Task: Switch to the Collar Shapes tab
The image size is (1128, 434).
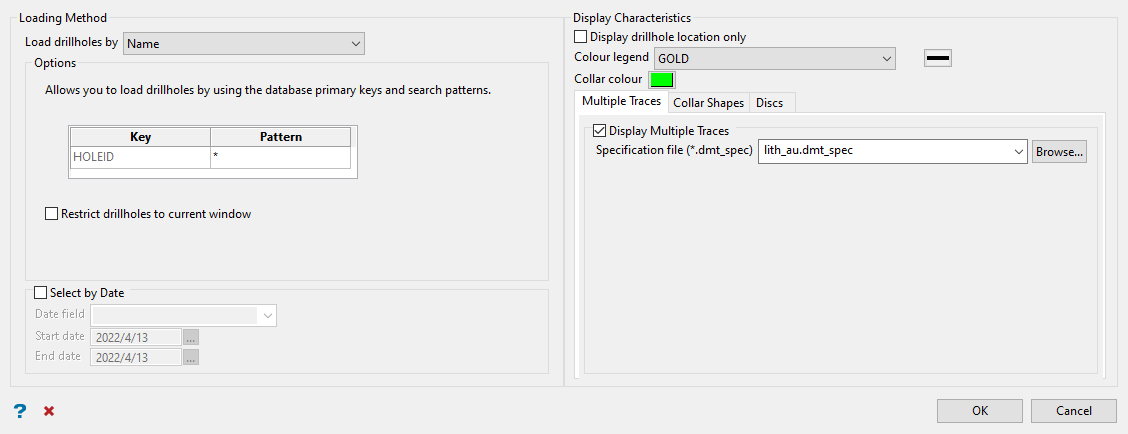Action: click(708, 103)
